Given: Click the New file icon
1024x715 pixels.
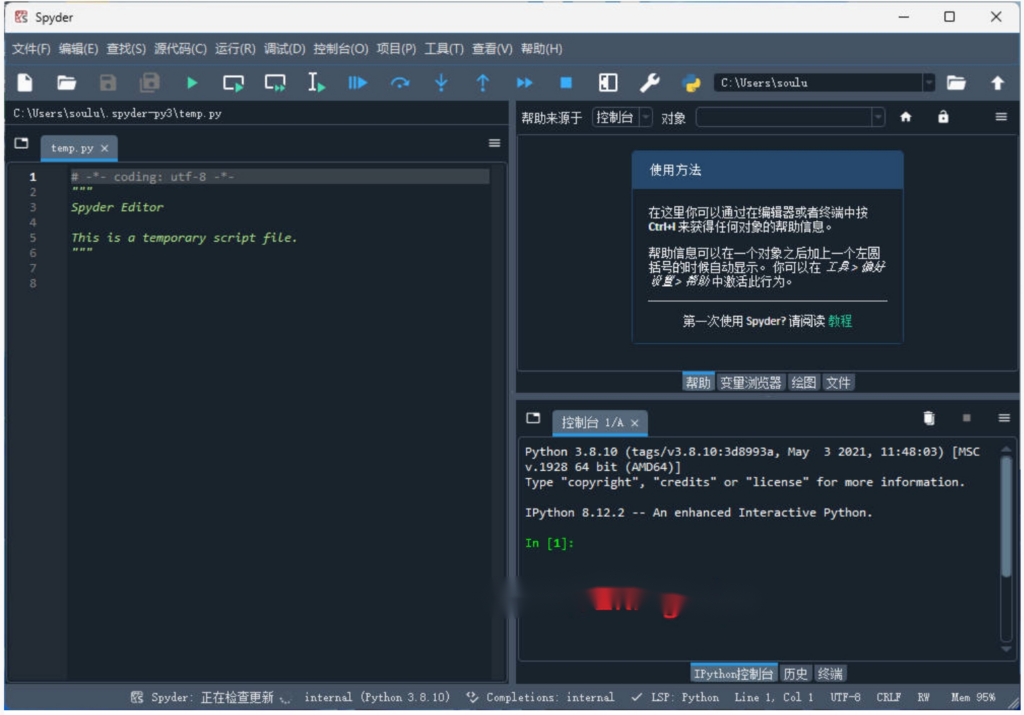Looking at the screenshot, I should (25, 83).
